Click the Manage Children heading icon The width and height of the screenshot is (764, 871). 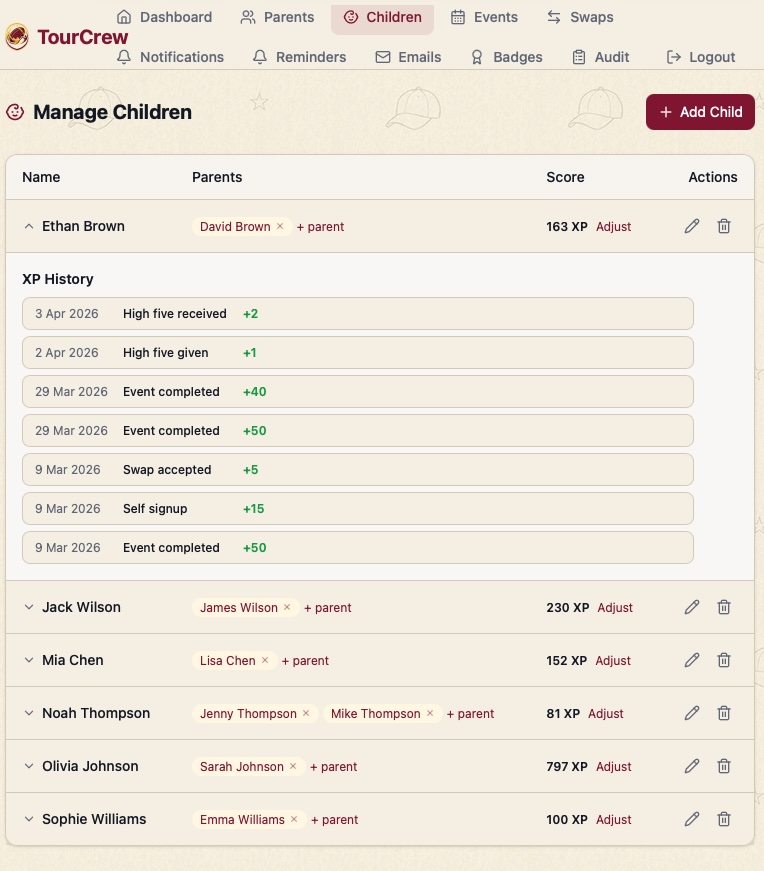(x=15, y=112)
